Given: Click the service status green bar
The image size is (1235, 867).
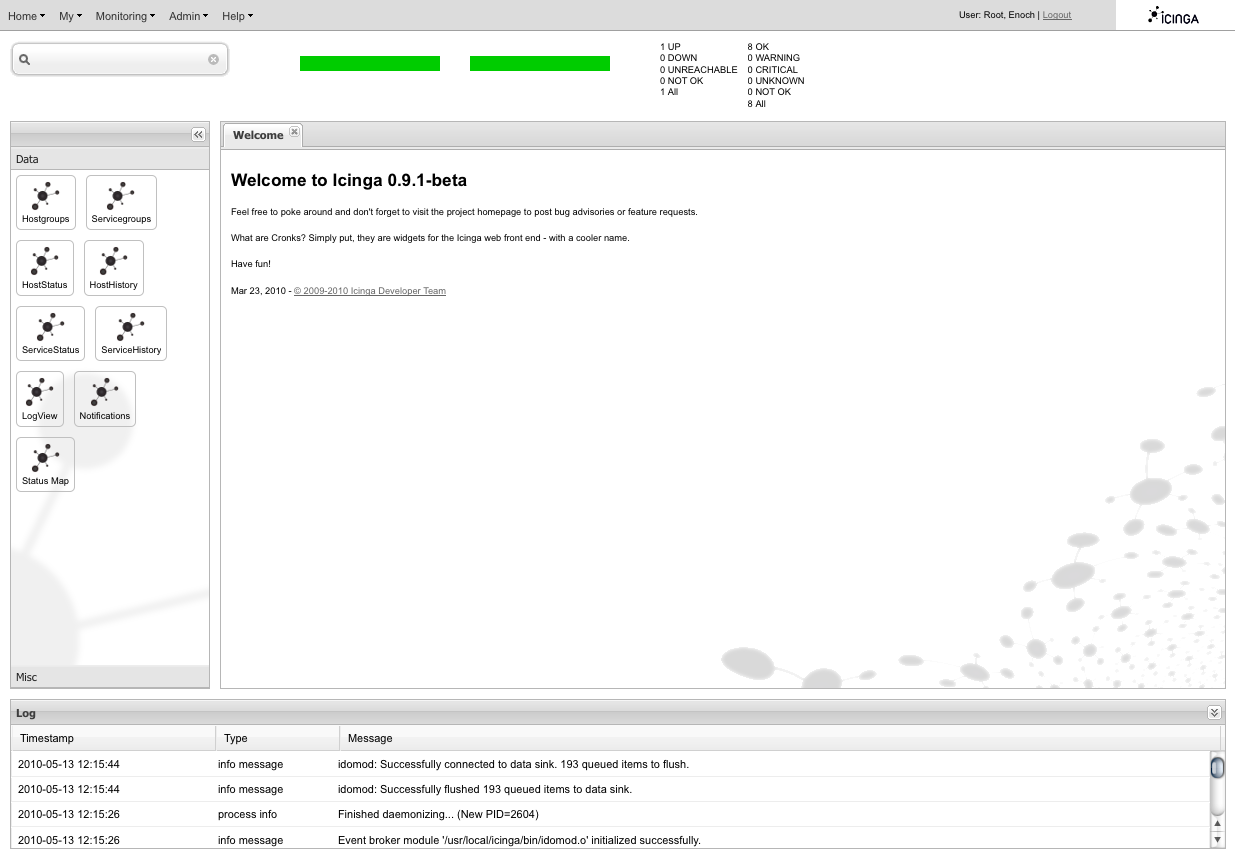Looking at the screenshot, I should [x=540, y=63].
